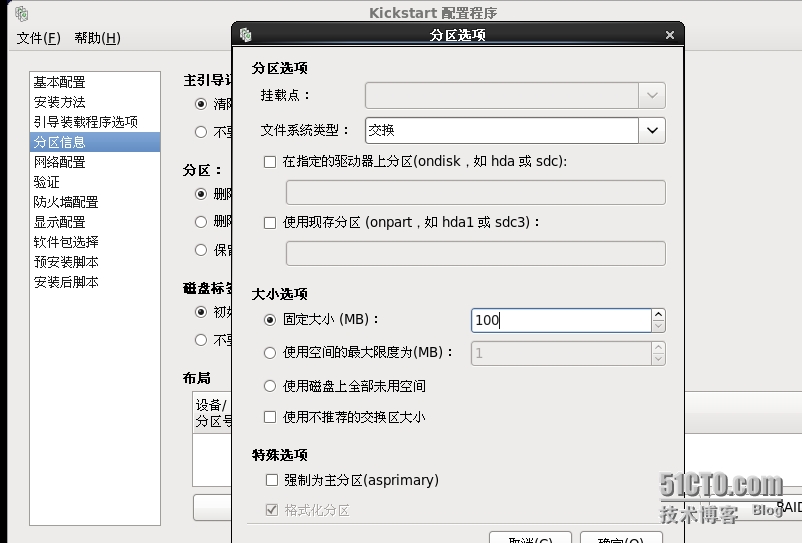Select 显示配置 in the sidebar
Screen dimensions: 802x543
[95, 222]
